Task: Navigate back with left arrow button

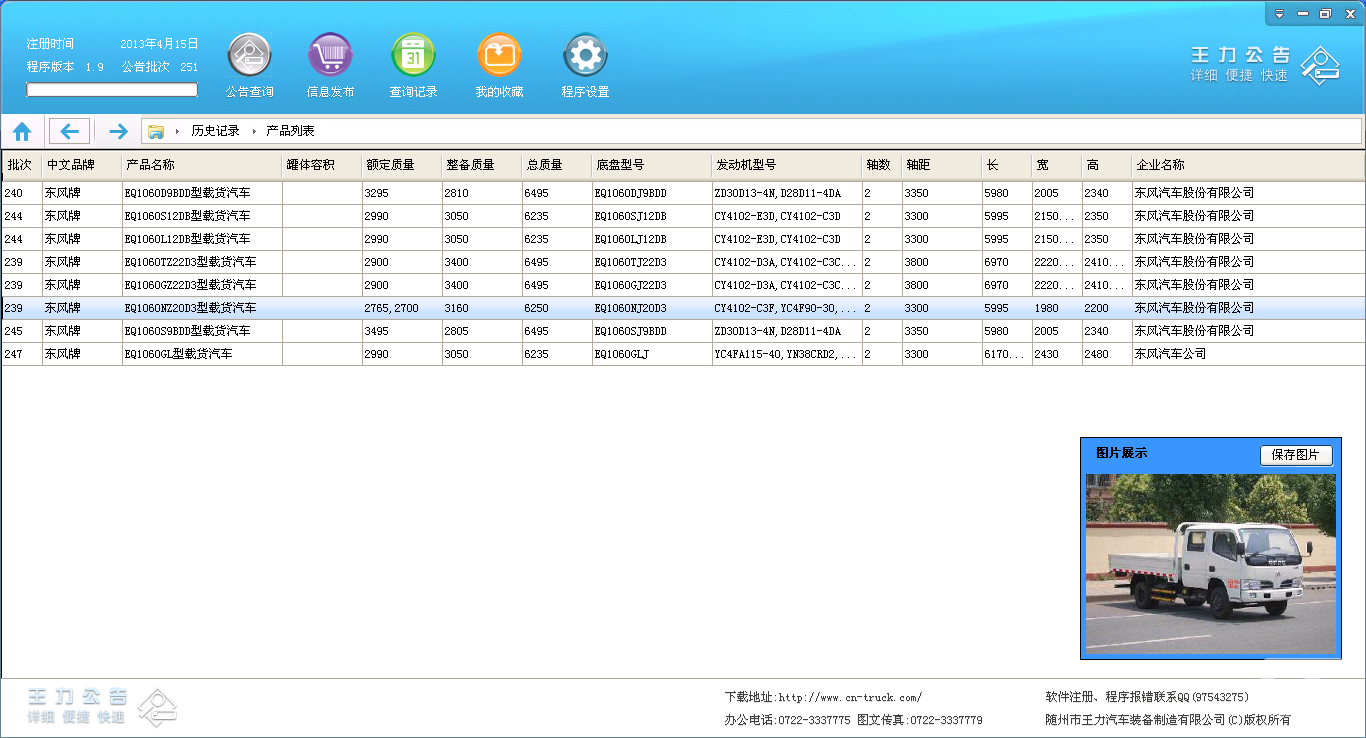Action: tap(69, 131)
